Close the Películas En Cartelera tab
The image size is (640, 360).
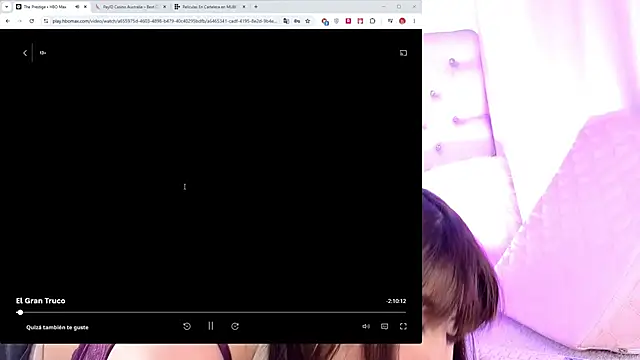244,7
